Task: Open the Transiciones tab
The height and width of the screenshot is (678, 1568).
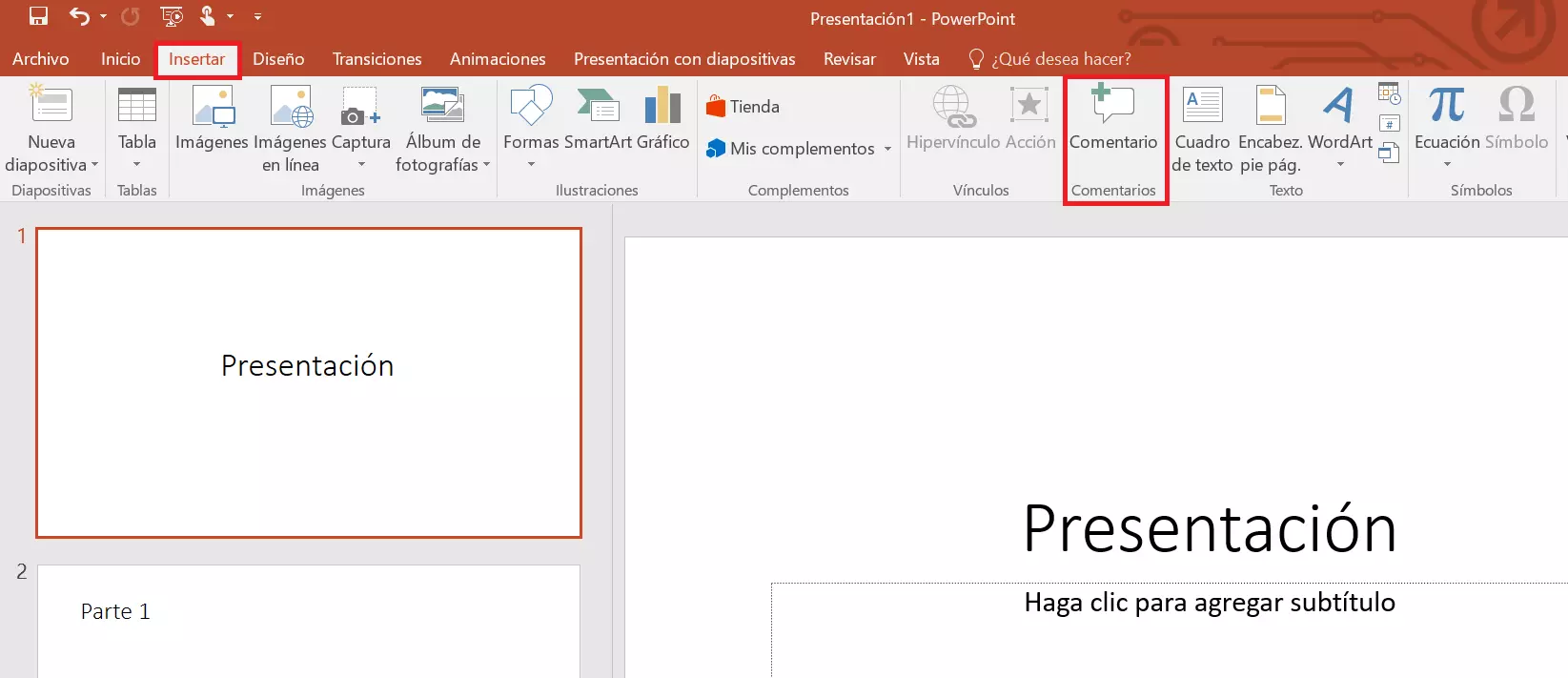Action: click(x=377, y=59)
